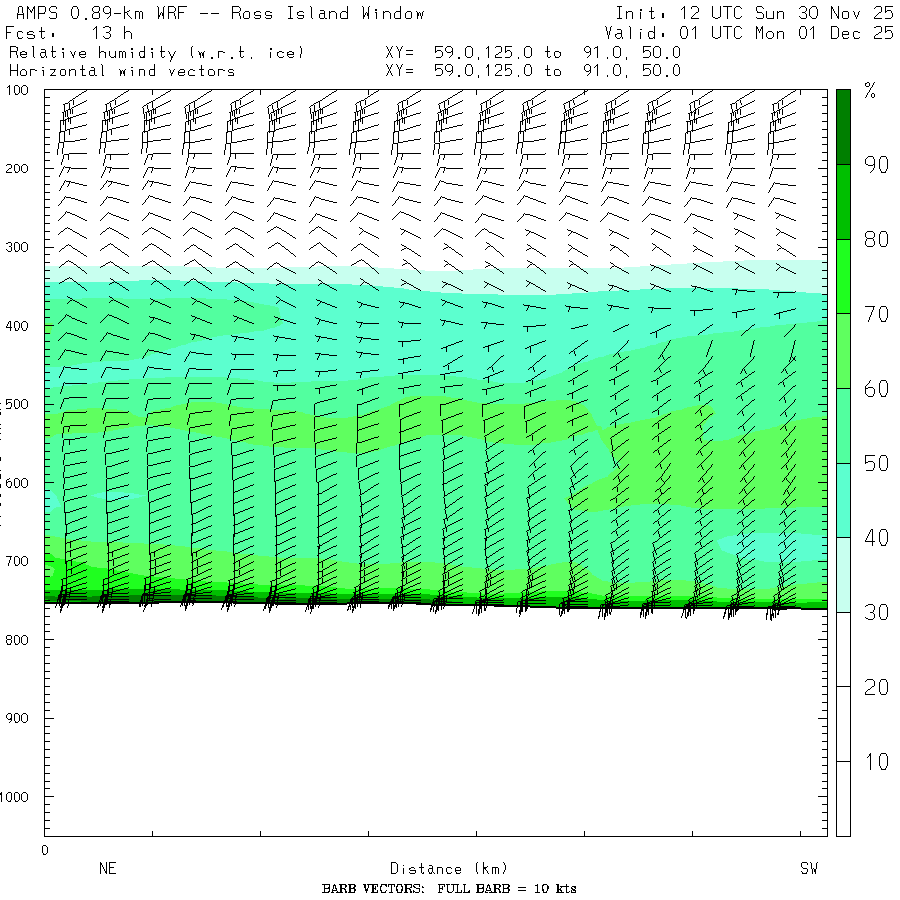Click the colorbar label 40

[x=876, y=538]
